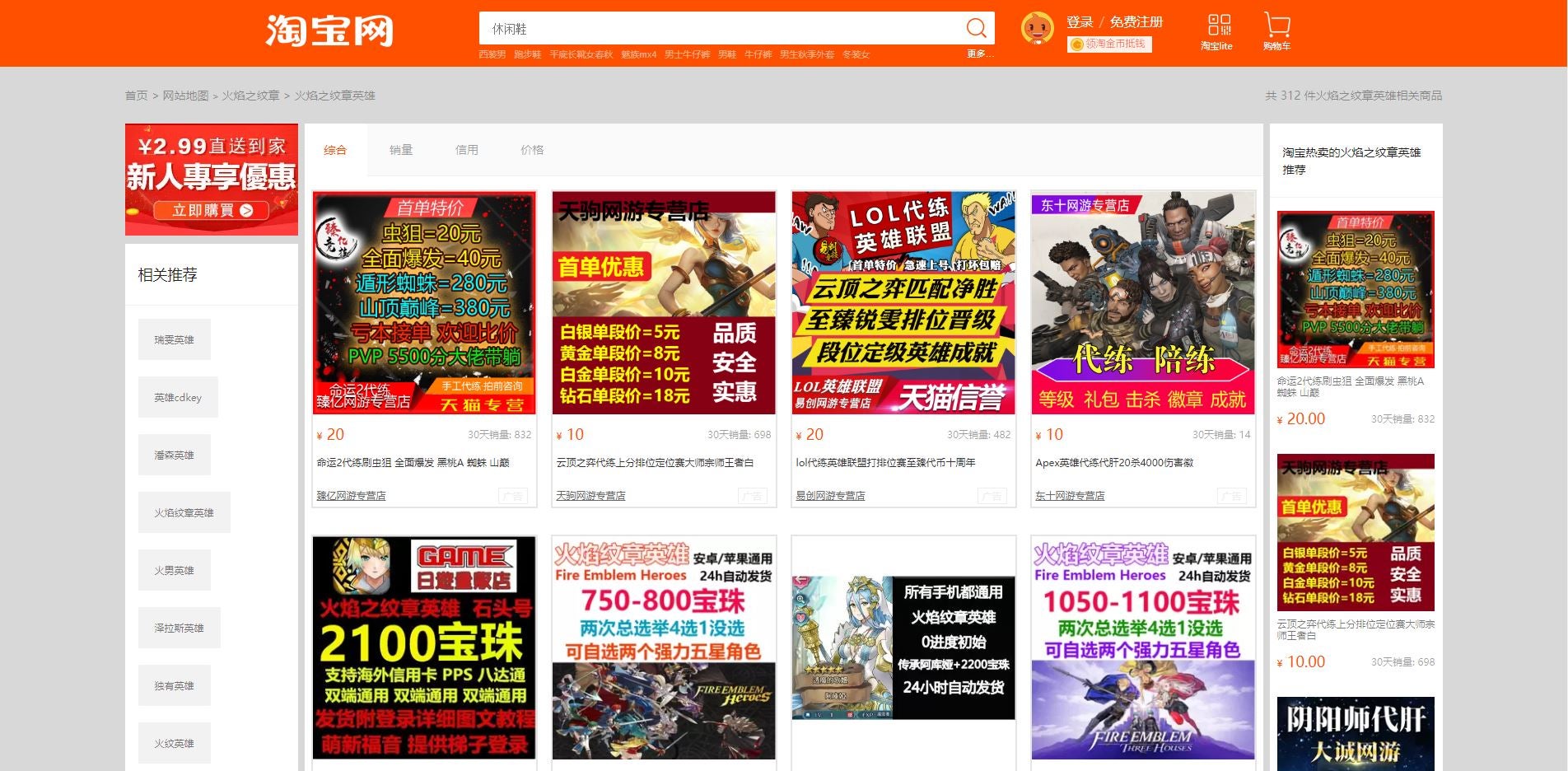
Task: Select the 综合 sorting tab
Action: 335,150
